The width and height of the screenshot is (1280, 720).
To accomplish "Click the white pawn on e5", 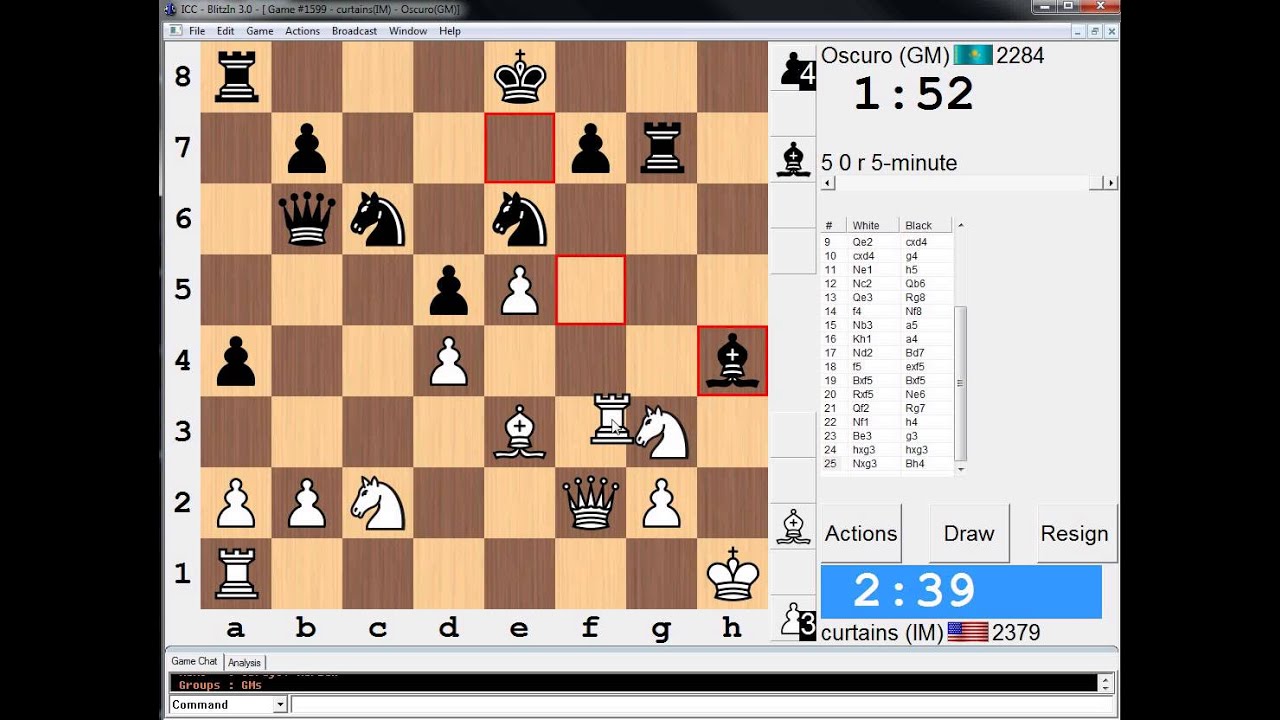I will (x=520, y=290).
